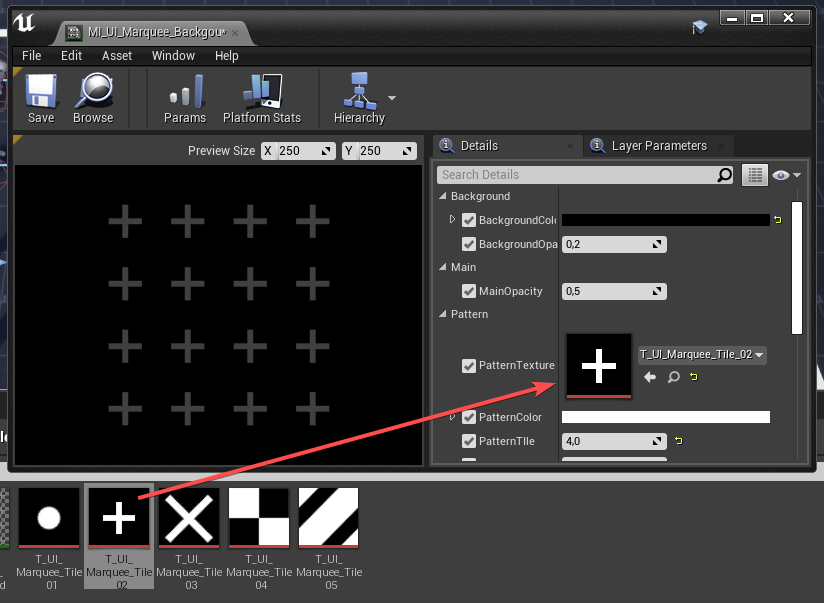
Task: Browse to PatternTexture asset magnifier icon
Action: (x=673, y=376)
